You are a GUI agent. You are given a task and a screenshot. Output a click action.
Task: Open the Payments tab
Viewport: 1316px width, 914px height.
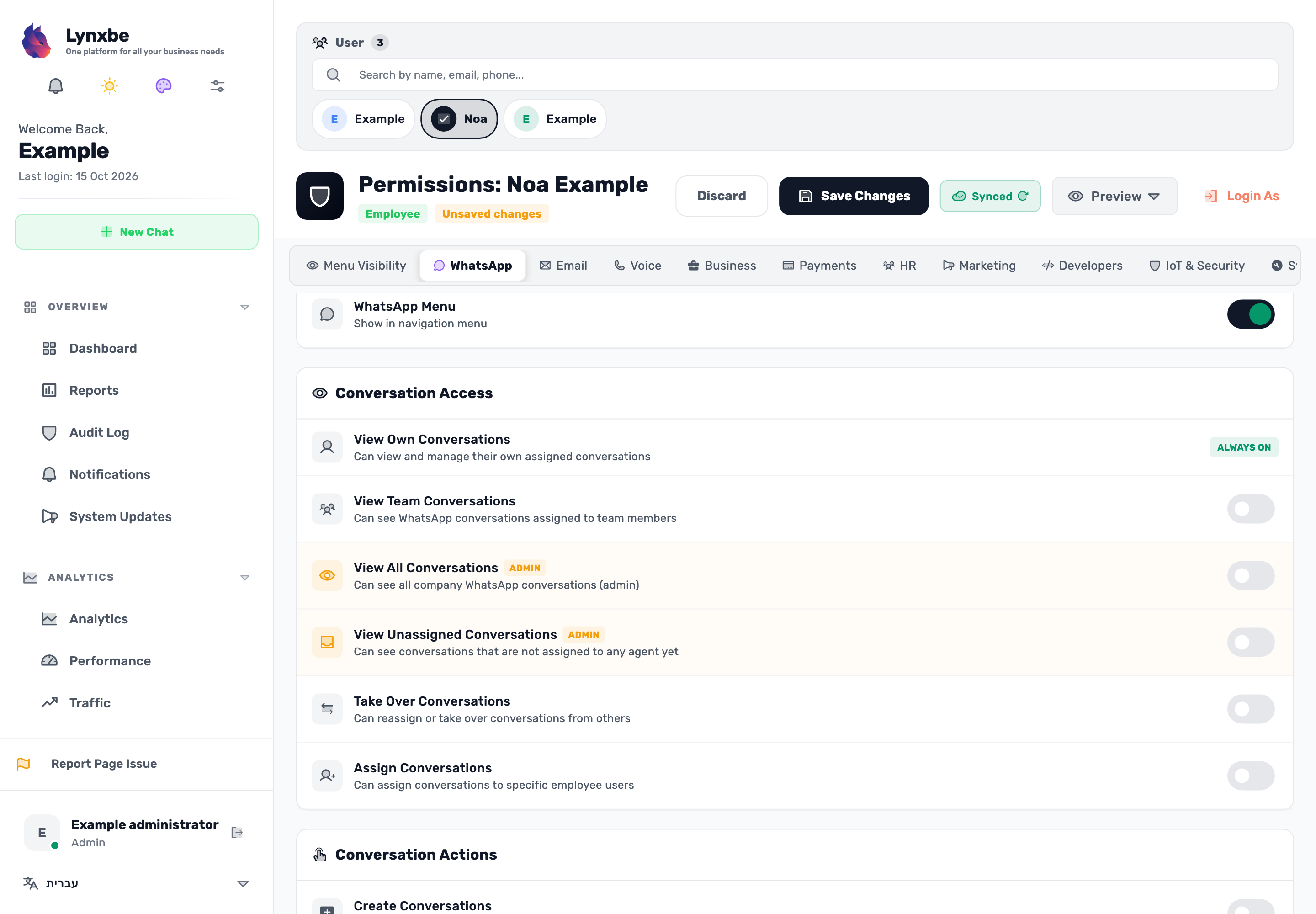(x=819, y=266)
